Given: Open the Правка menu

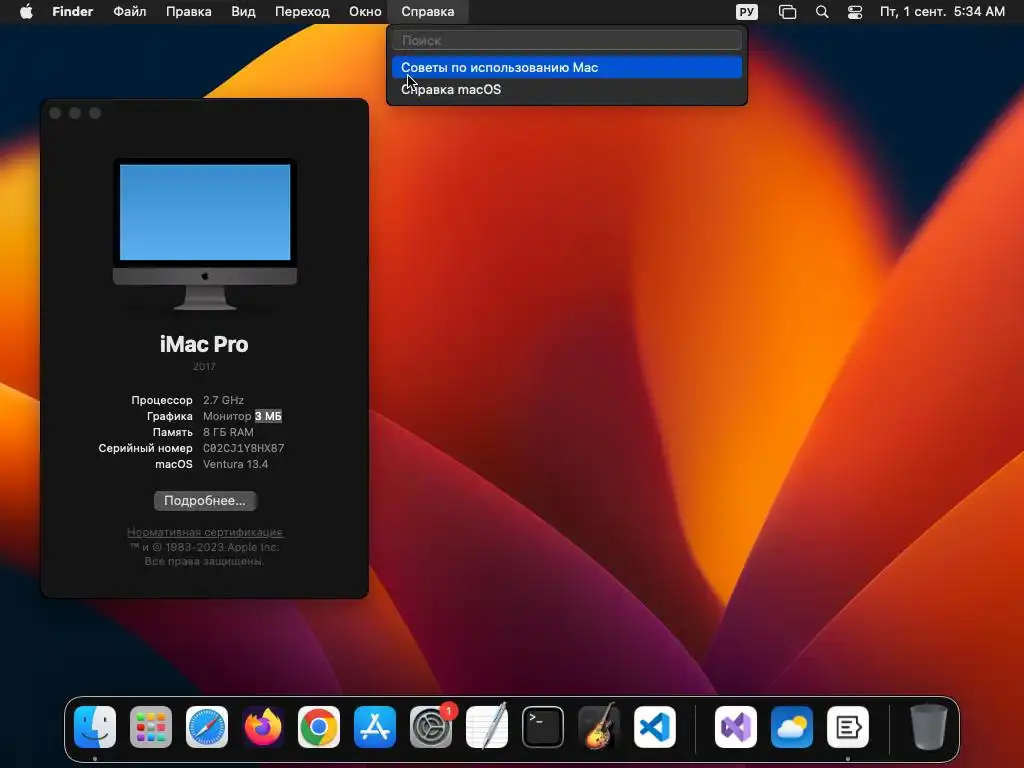Looking at the screenshot, I should click(x=188, y=12).
